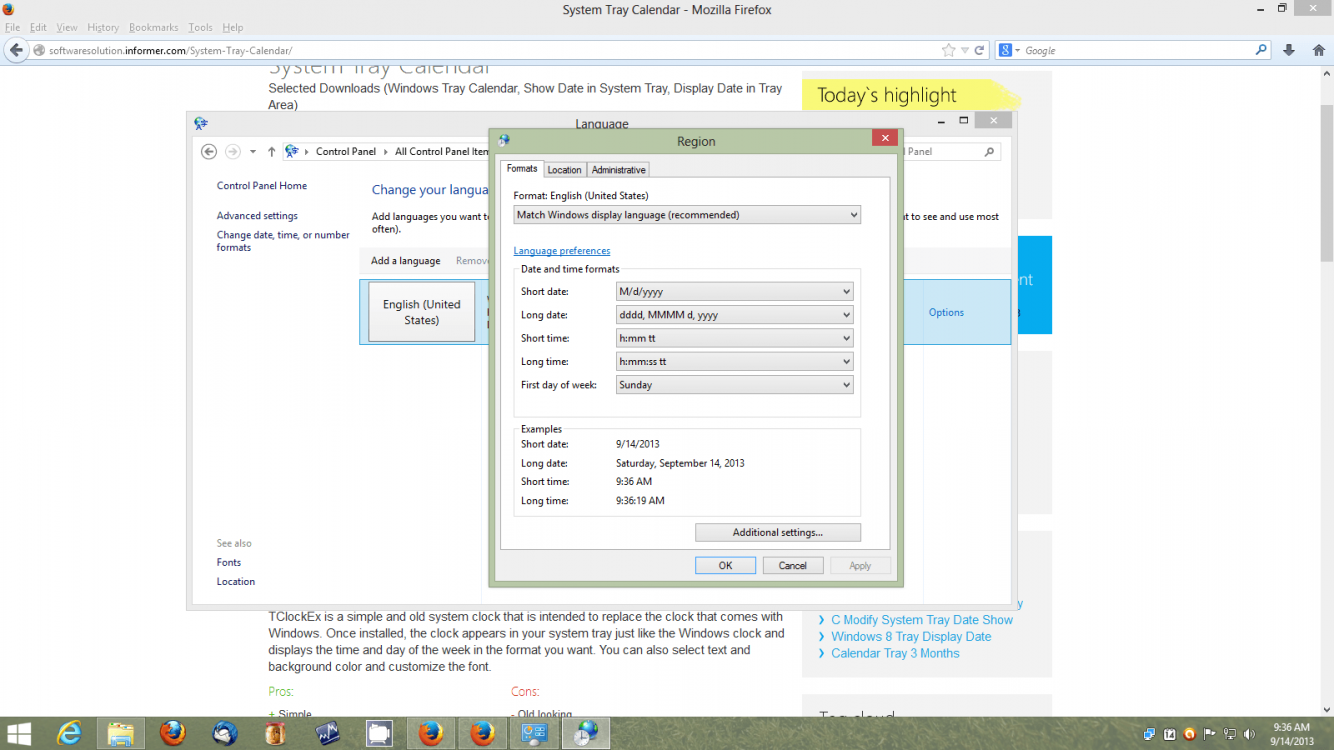Viewport: 1334px width, 750px height.
Task: Open the network status icon in the tray
Action: click(1228, 733)
